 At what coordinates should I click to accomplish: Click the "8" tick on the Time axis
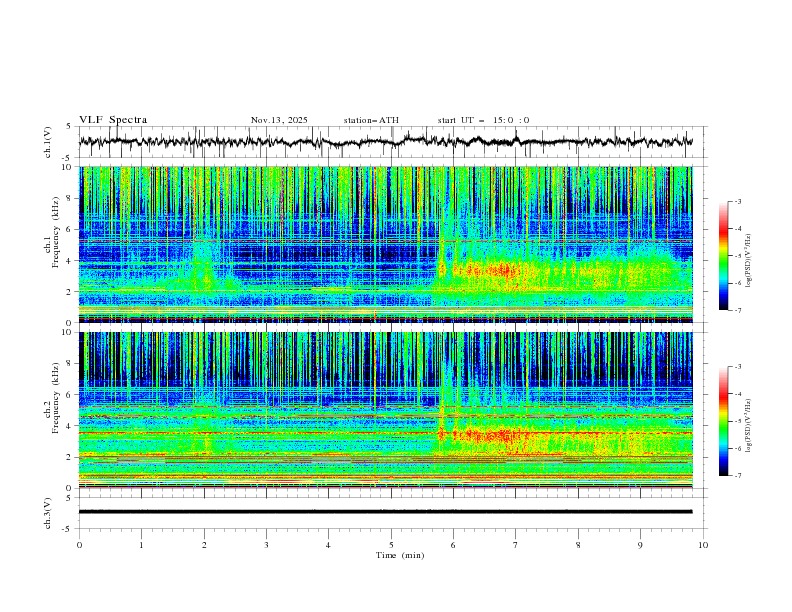[x=578, y=545]
